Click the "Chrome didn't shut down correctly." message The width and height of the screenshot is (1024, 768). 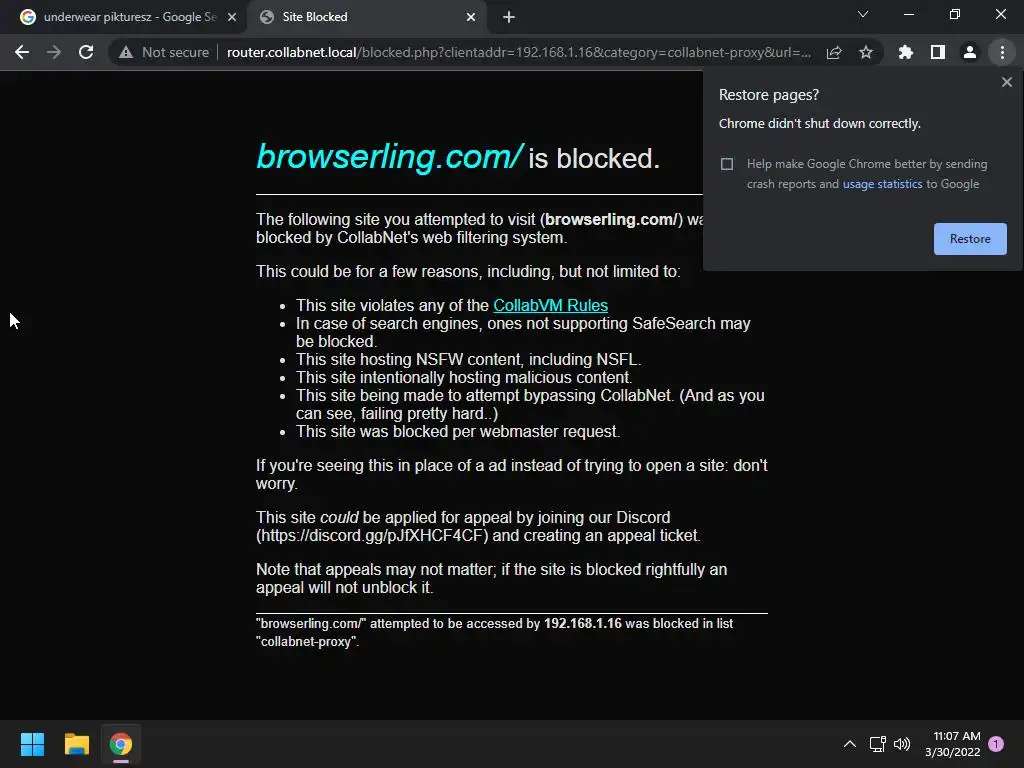(x=820, y=123)
